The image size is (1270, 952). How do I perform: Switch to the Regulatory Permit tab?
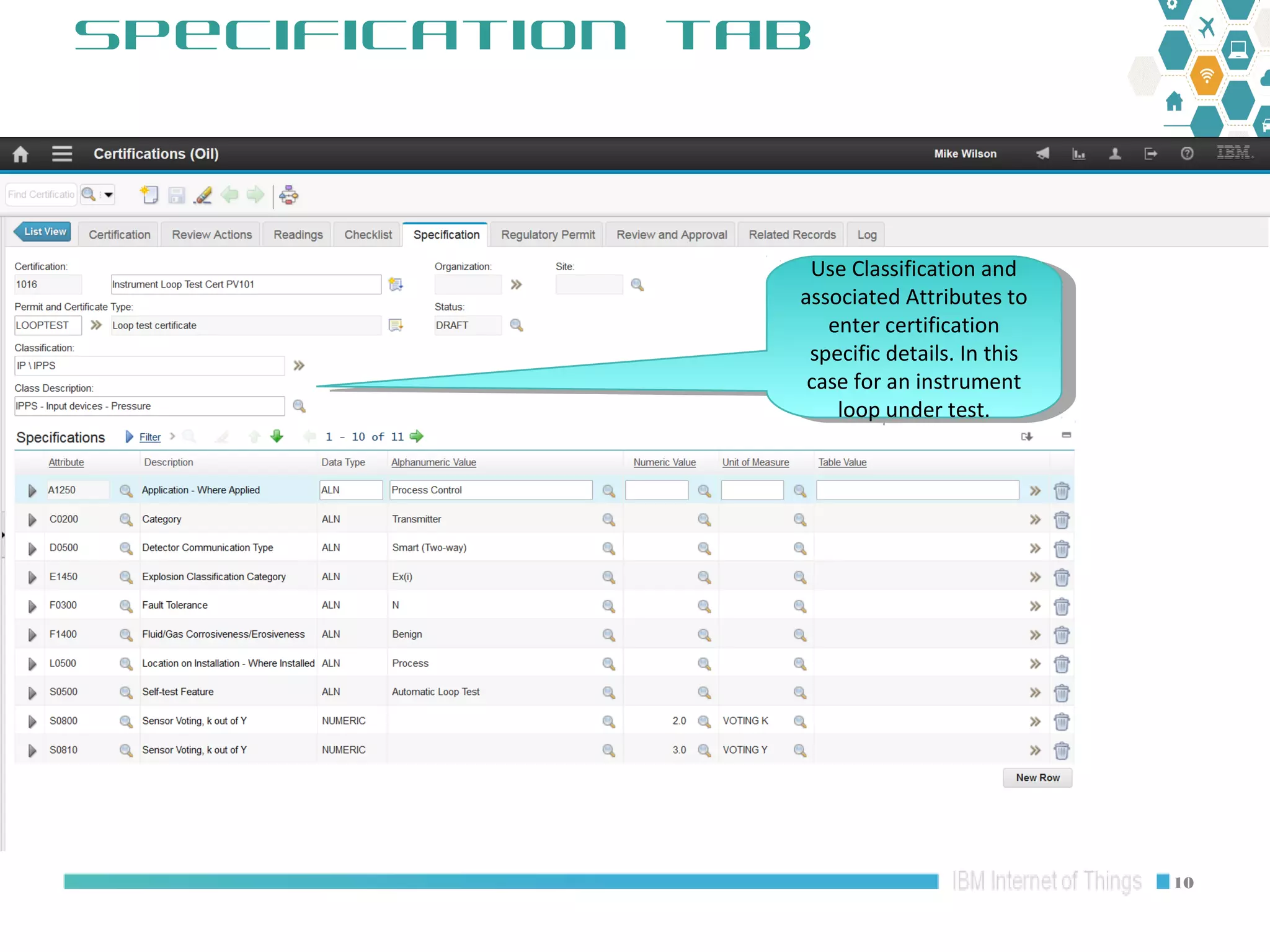point(548,235)
